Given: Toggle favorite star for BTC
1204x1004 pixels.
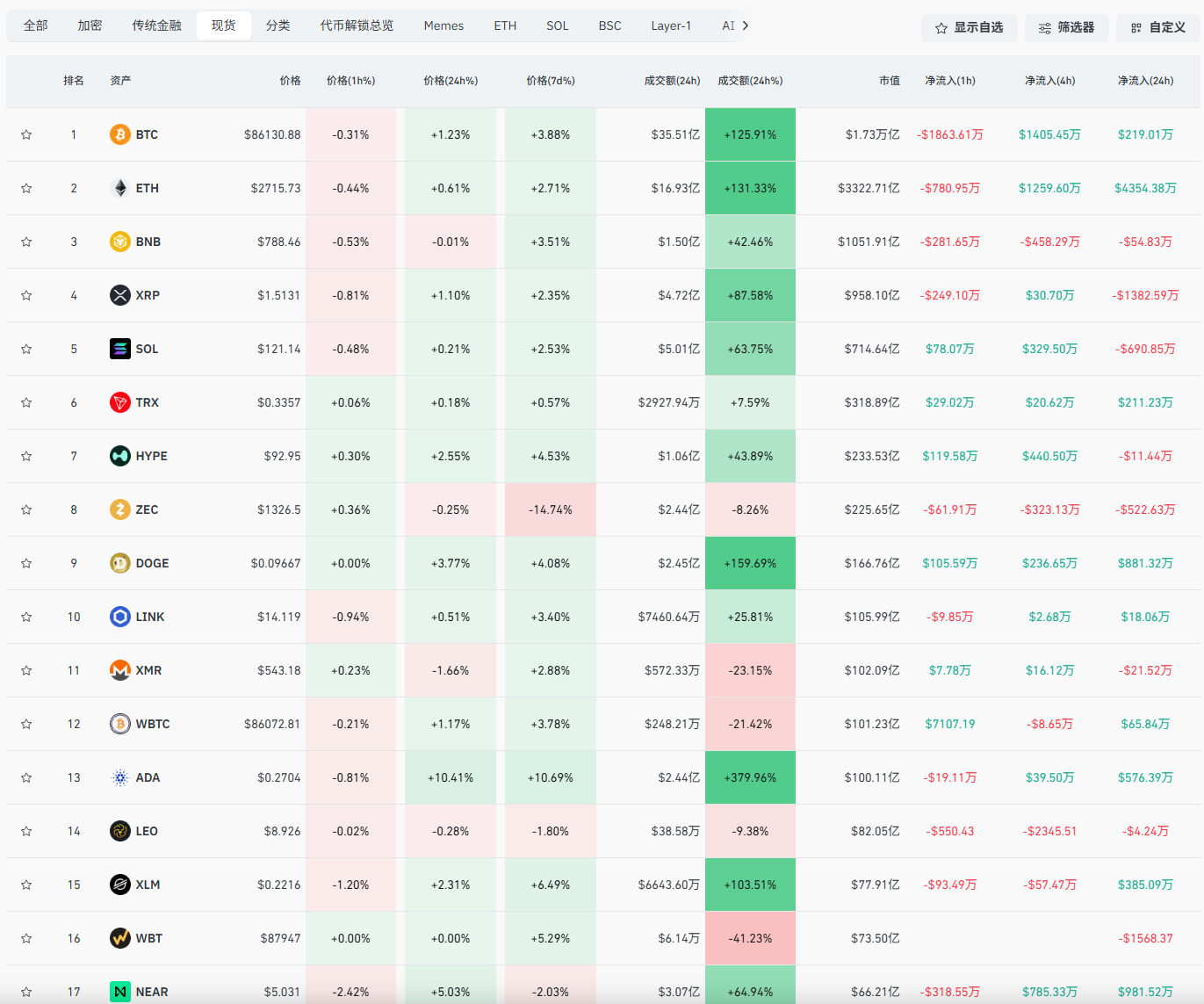Looking at the screenshot, I should [x=26, y=134].
